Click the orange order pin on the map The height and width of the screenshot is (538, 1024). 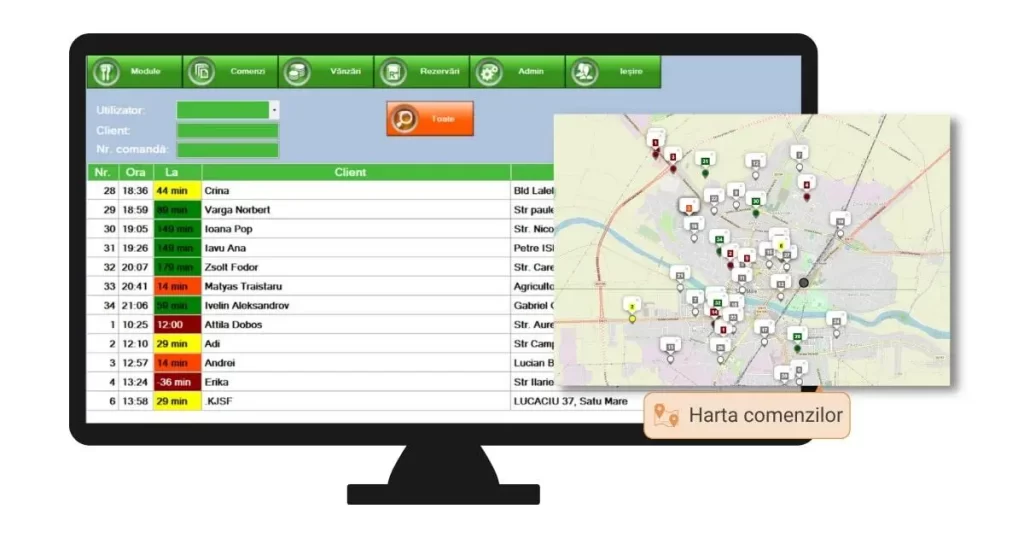(688, 207)
